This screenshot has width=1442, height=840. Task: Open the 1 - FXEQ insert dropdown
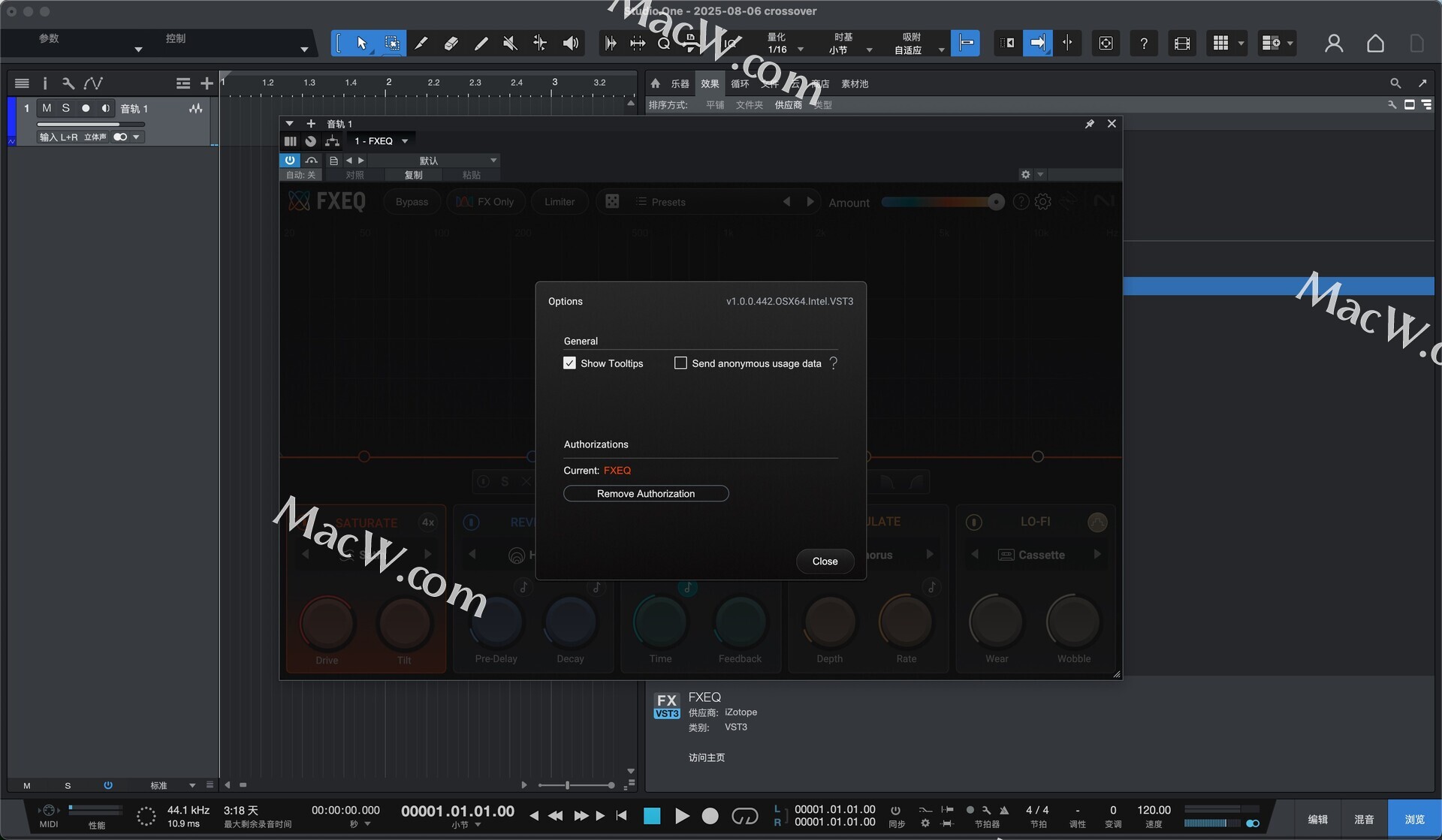tap(381, 141)
